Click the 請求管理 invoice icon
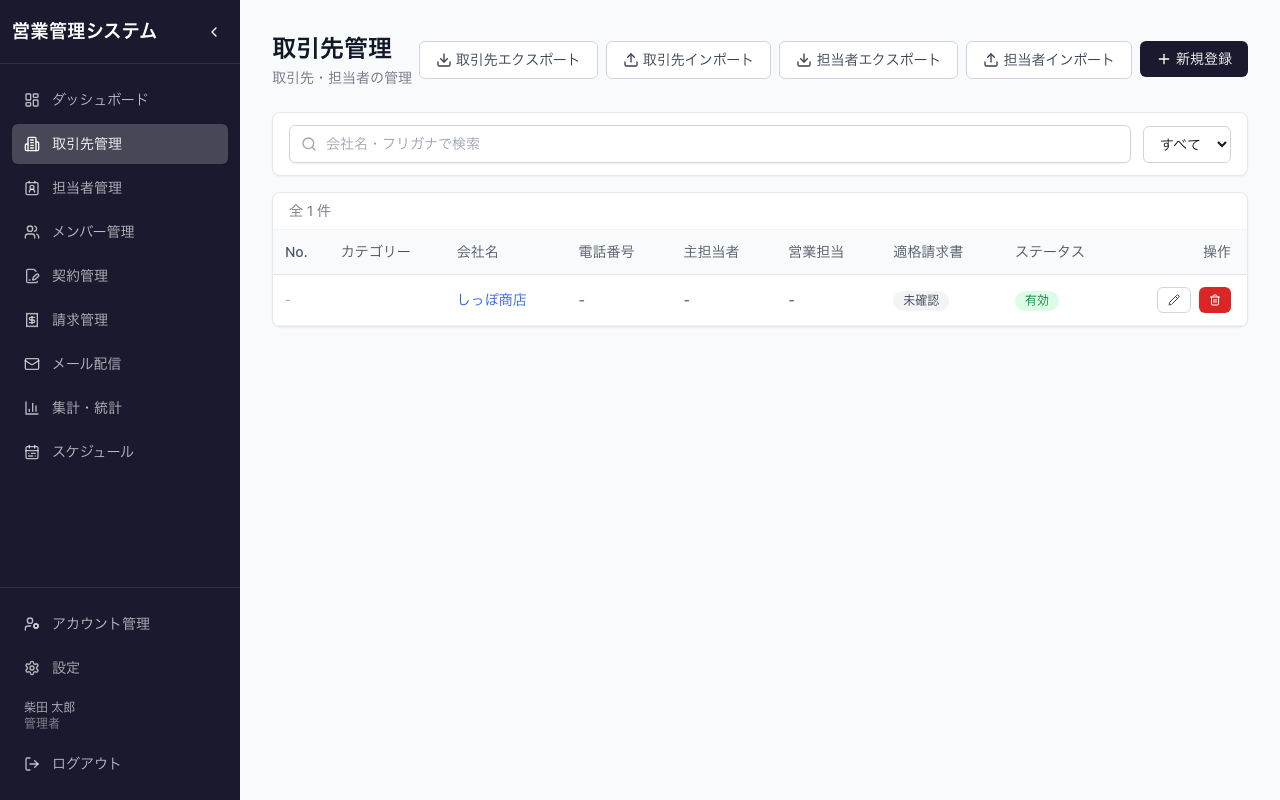 pyautogui.click(x=32, y=320)
